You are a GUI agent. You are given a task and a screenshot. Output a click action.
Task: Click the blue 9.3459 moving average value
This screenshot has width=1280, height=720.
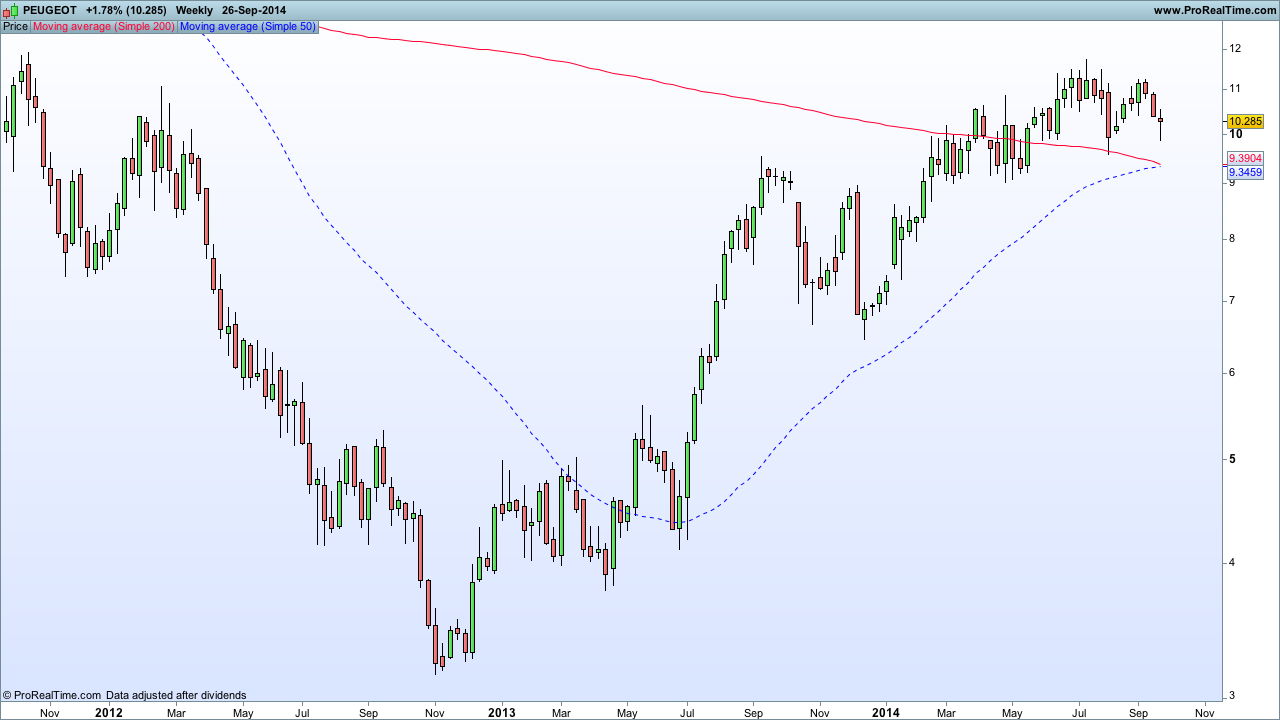(x=1245, y=173)
